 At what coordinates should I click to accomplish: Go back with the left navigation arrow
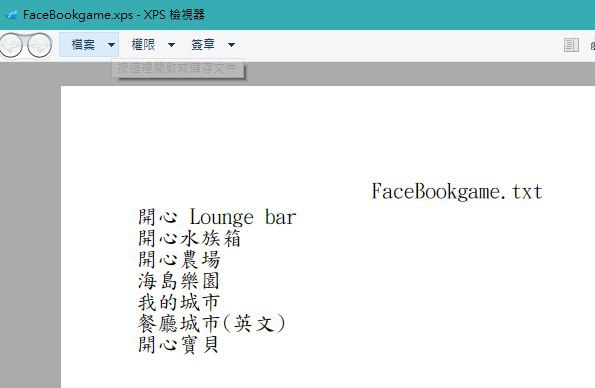[10, 45]
